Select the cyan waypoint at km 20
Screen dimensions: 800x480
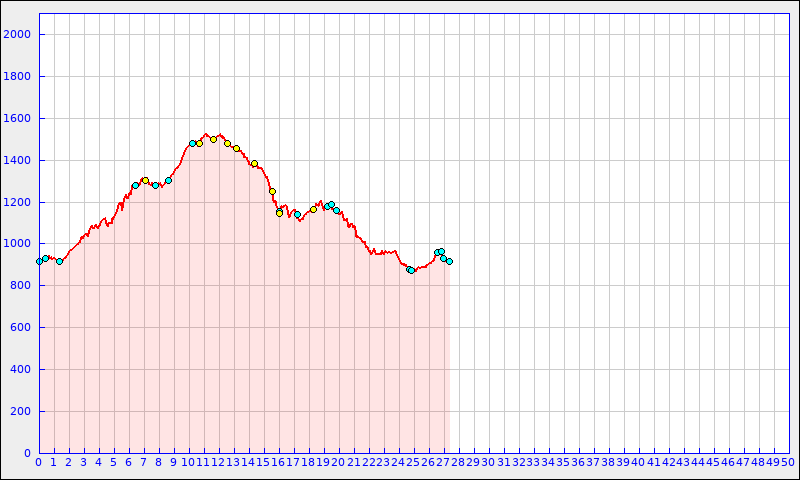[336, 210]
